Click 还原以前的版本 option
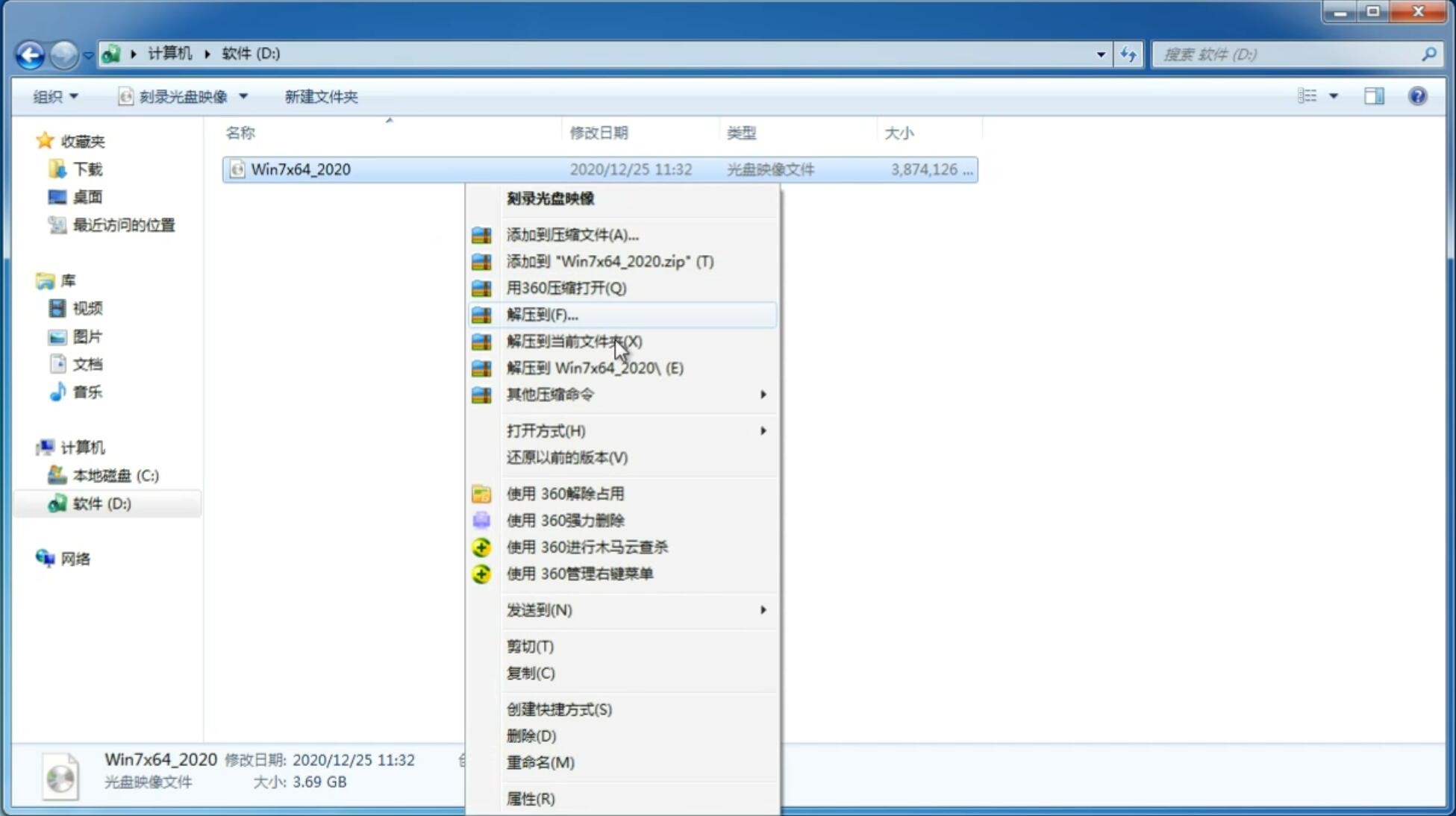The width and height of the screenshot is (1456, 816). tap(567, 457)
